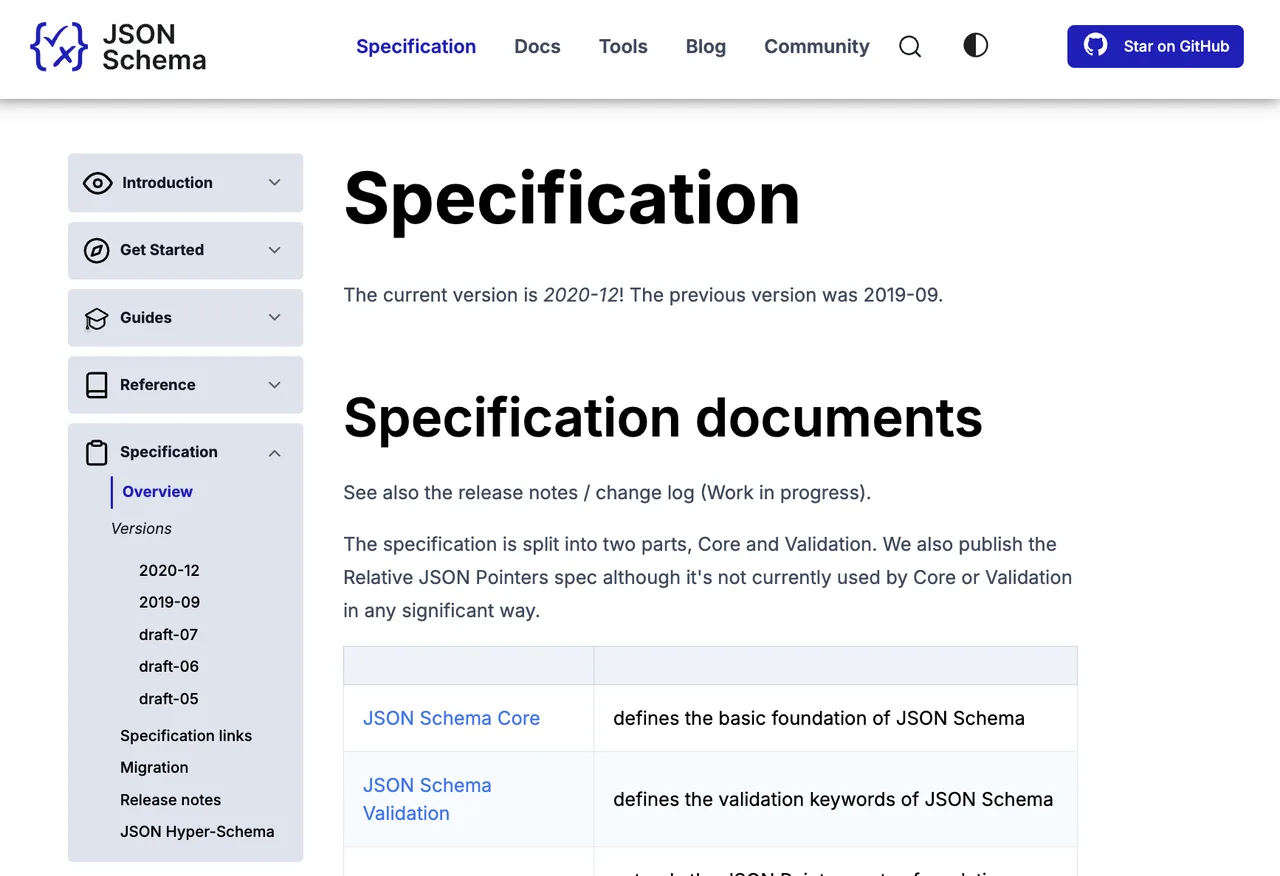Screen dimensions: 1280x876
Task: Open Release notes in the sidebar
Action: coord(170,799)
